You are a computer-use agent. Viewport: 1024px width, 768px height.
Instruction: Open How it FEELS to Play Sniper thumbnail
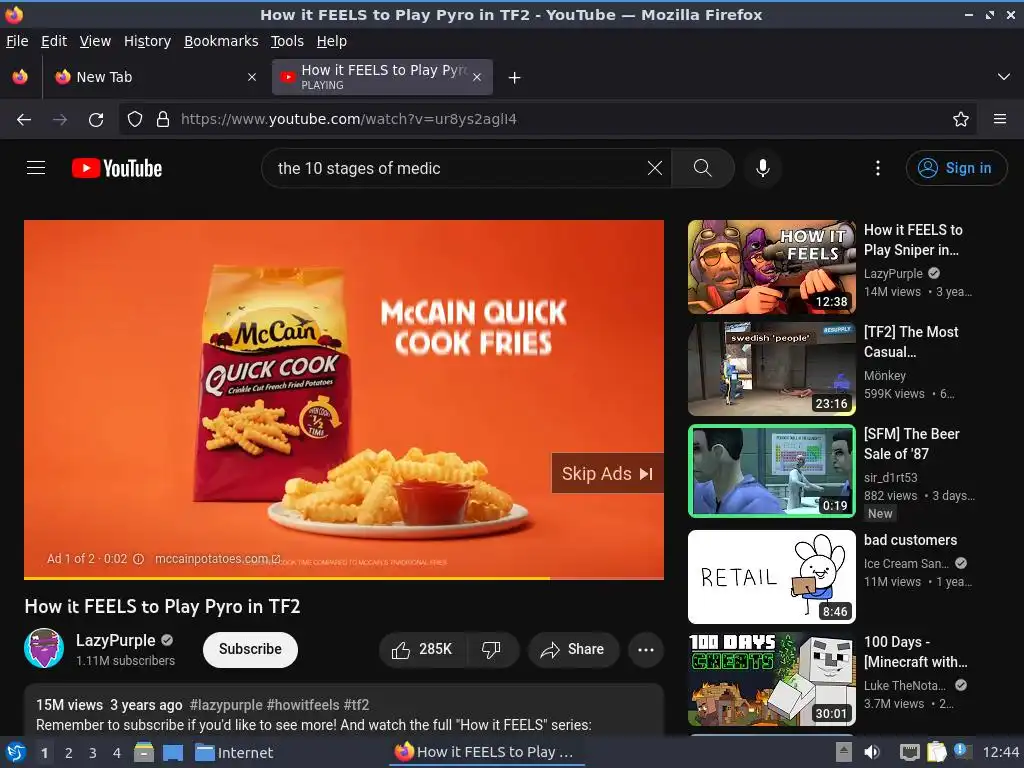[771, 266]
